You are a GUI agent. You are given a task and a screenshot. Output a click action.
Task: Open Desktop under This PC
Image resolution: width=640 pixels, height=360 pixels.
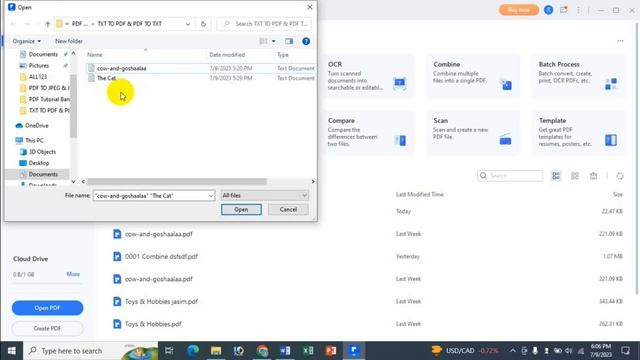click(x=39, y=163)
